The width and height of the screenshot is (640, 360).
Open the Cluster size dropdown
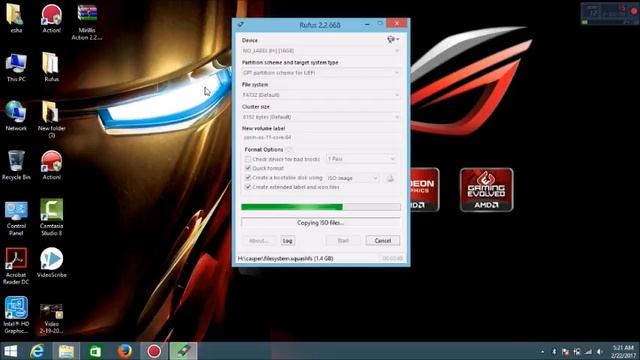(x=321, y=117)
